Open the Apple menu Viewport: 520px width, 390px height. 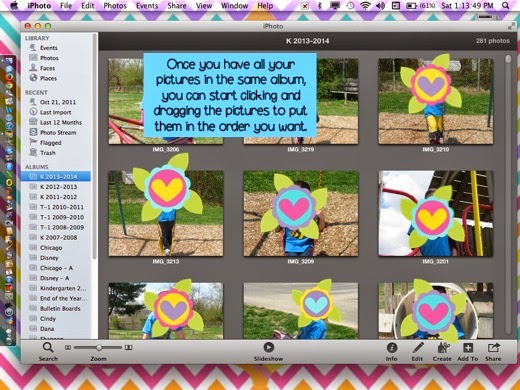14,6
